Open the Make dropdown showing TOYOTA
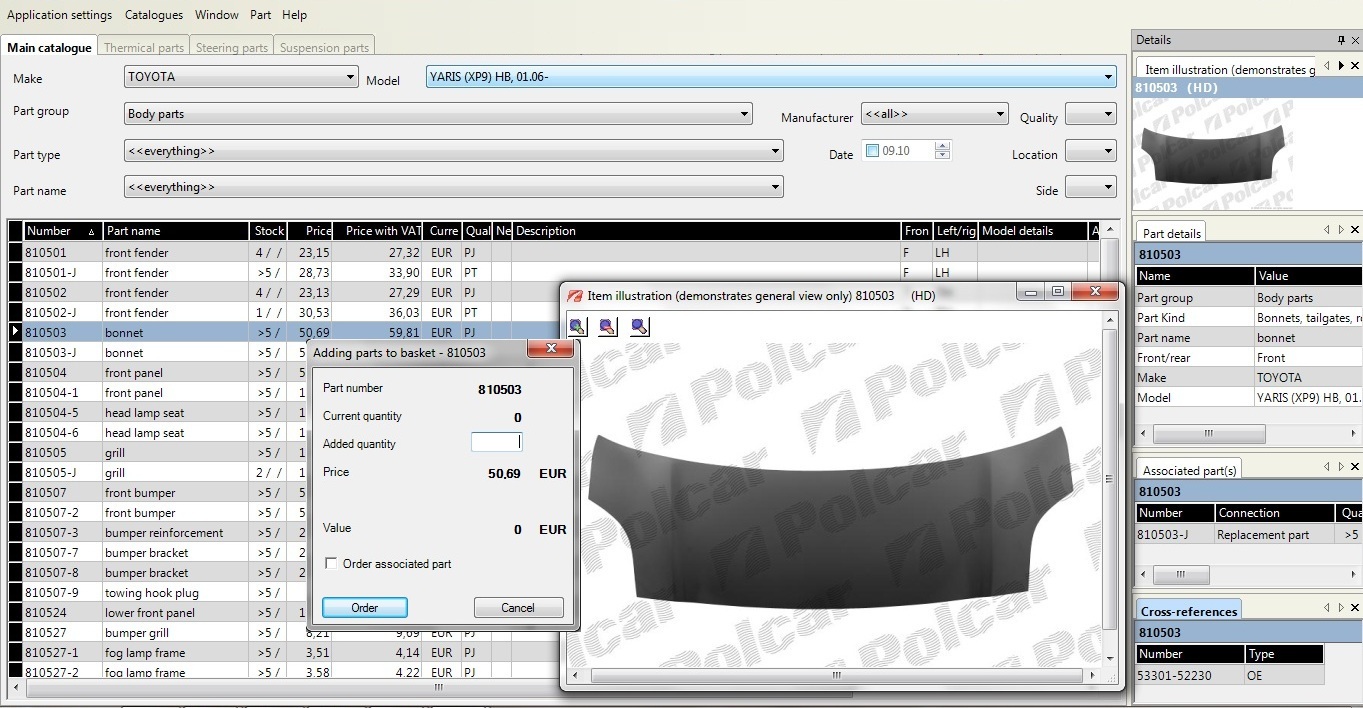This screenshot has width=1363, height=708. point(350,77)
